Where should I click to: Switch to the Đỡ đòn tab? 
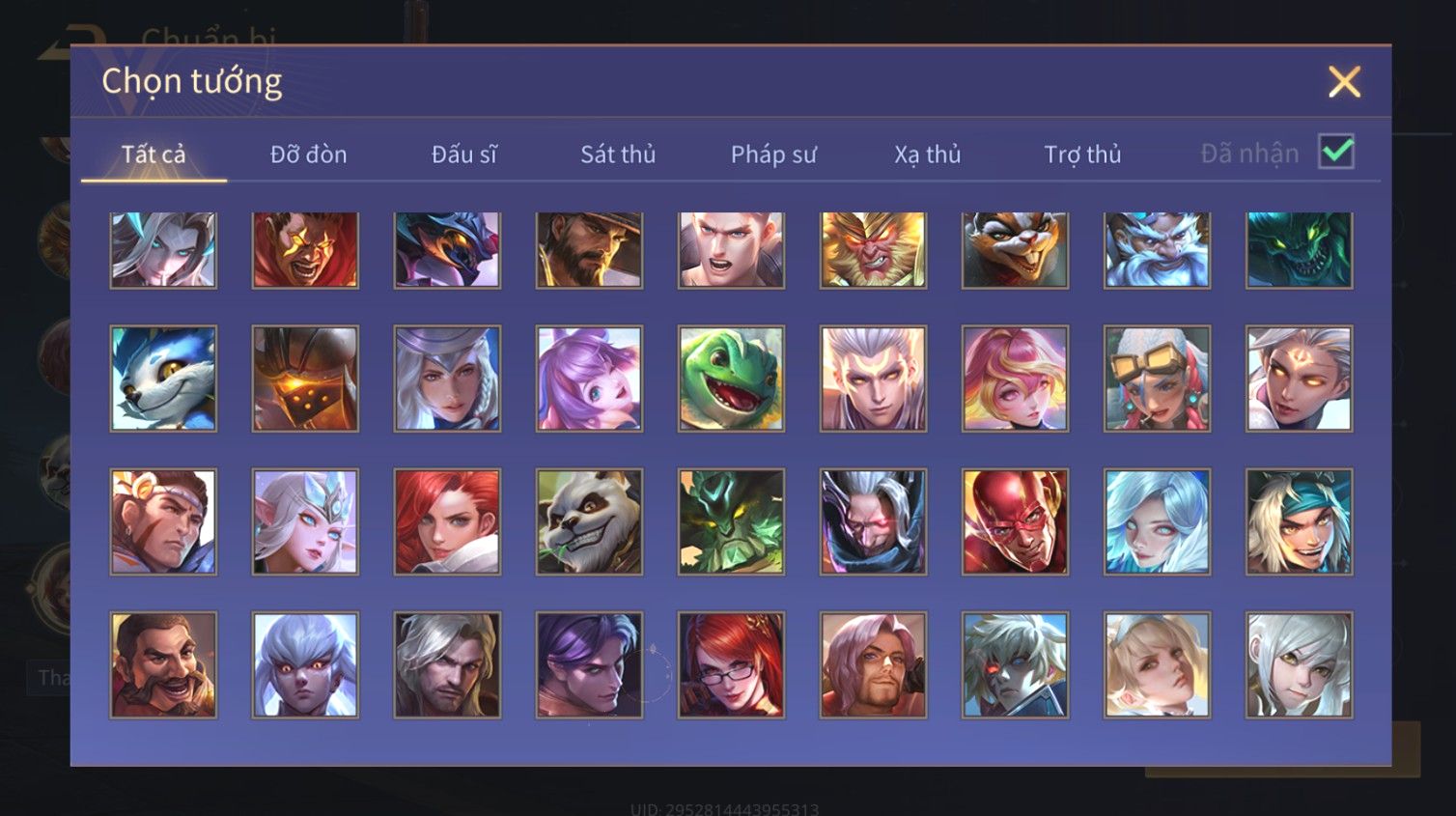pyautogui.click(x=308, y=155)
